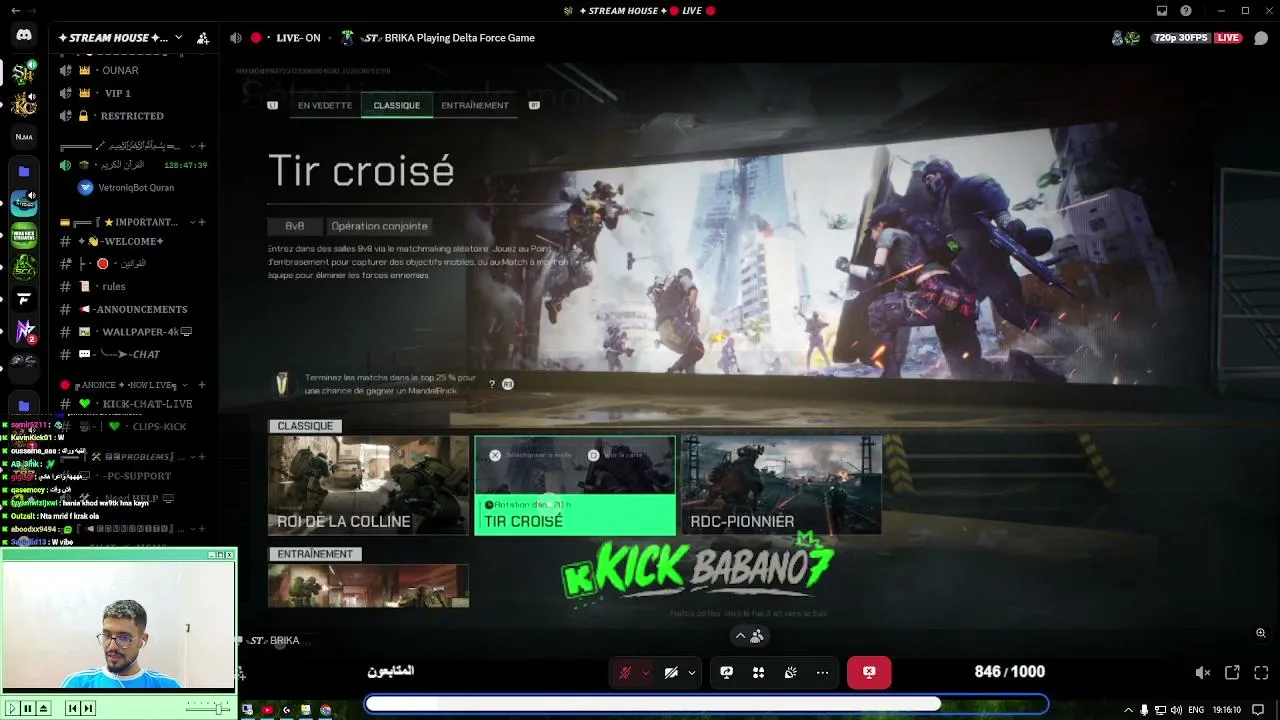
Task: Open the soundboard icon
Action: [x=791, y=672]
